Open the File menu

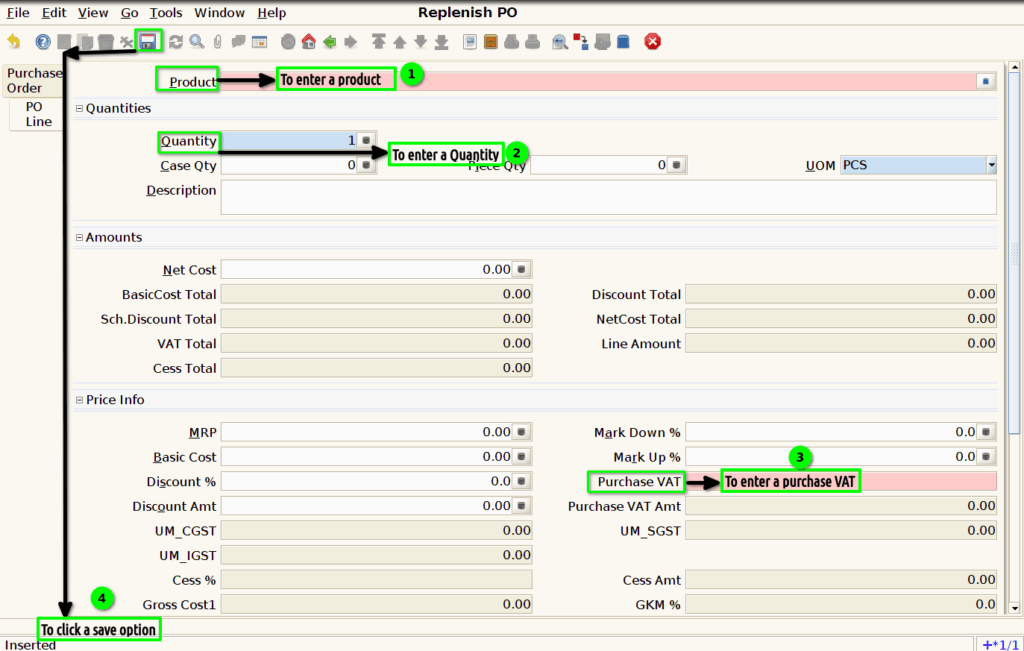18,12
